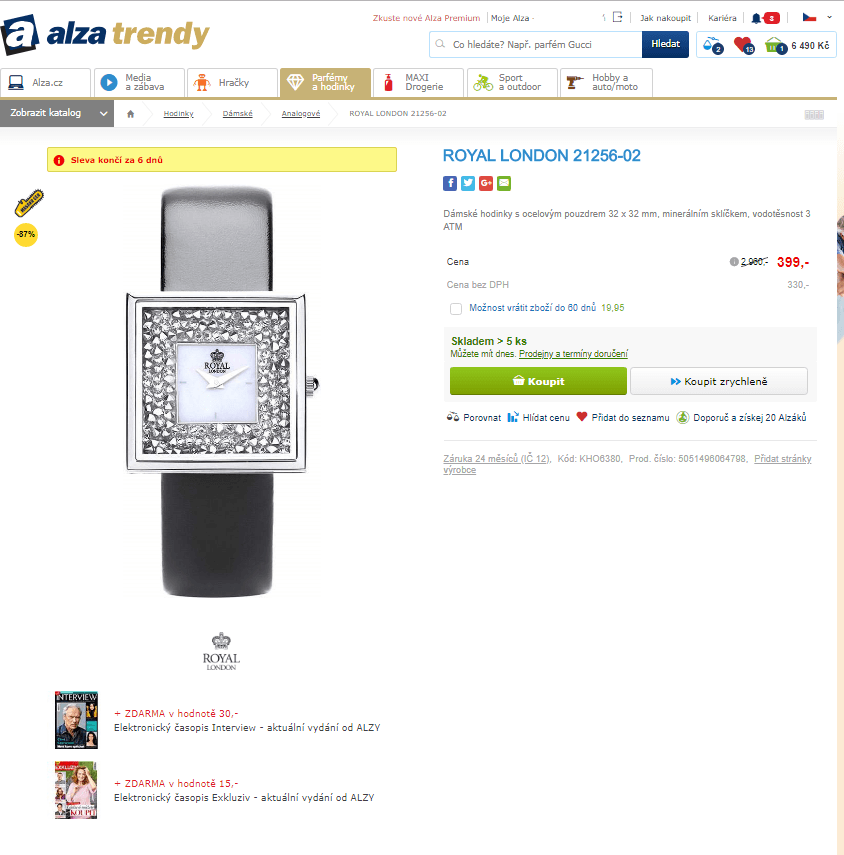Image resolution: width=844 pixels, height=855 pixels.
Task: Open comparison scales icon in header
Action: (712, 45)
